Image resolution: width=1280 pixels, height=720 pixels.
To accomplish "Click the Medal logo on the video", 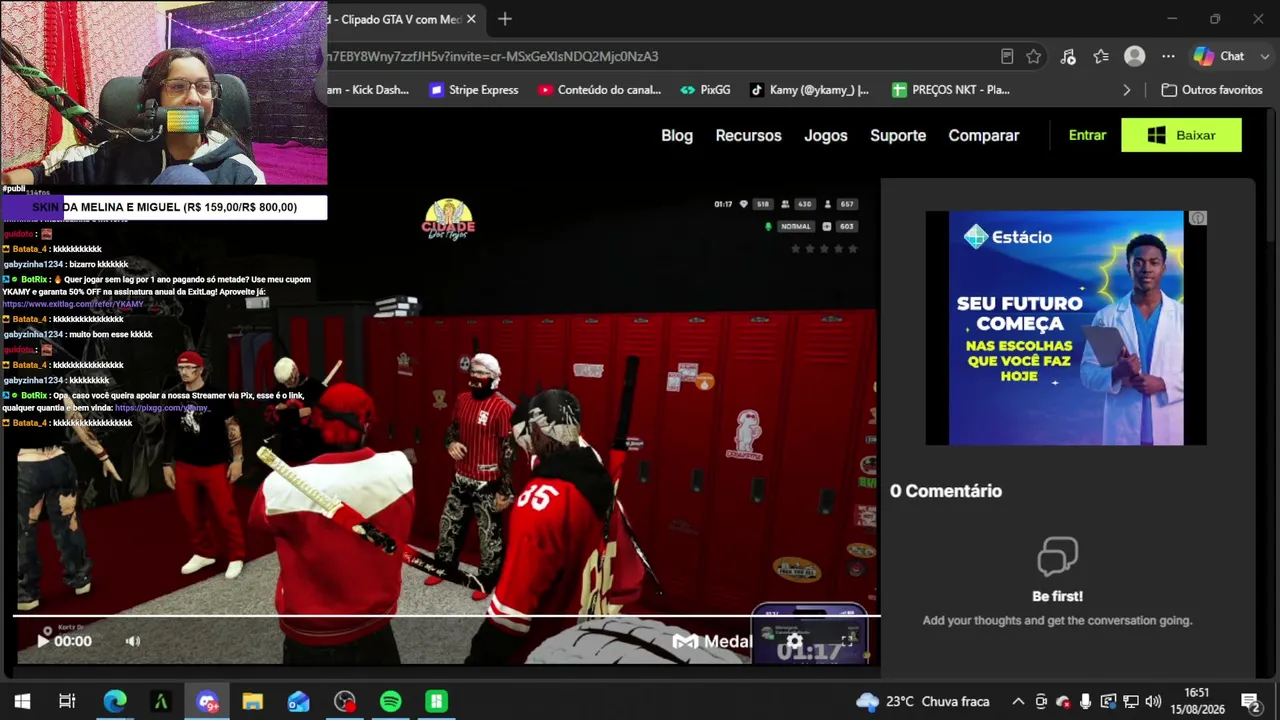I will (712, 642).
